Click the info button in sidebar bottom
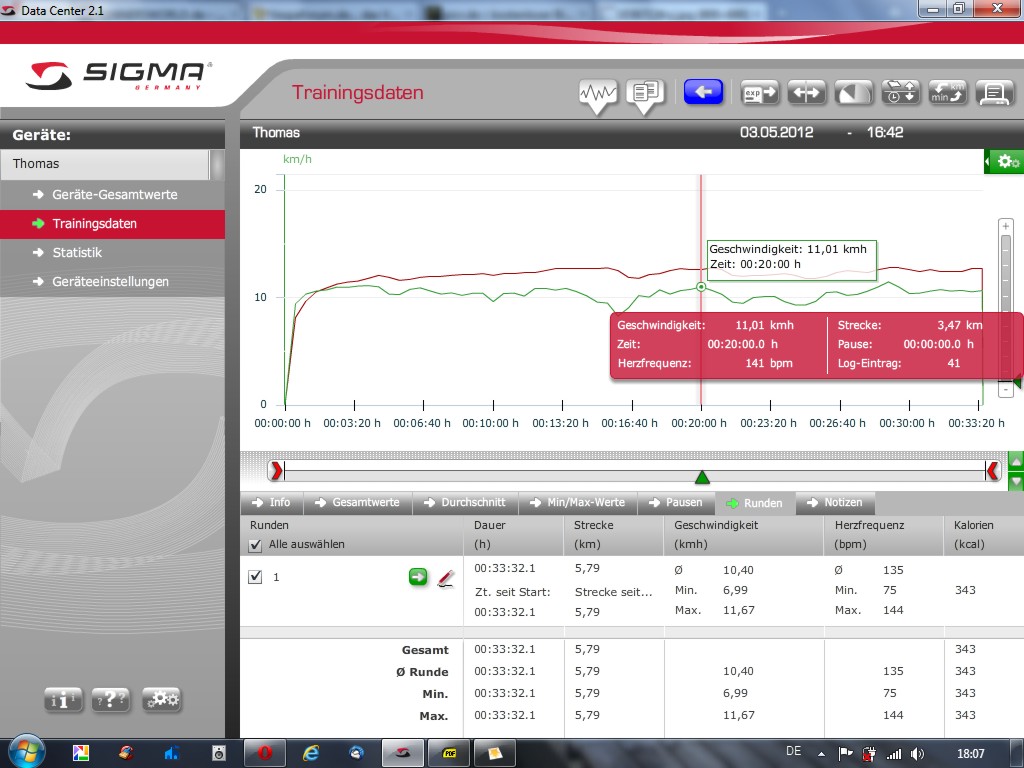 pos(63,700)
